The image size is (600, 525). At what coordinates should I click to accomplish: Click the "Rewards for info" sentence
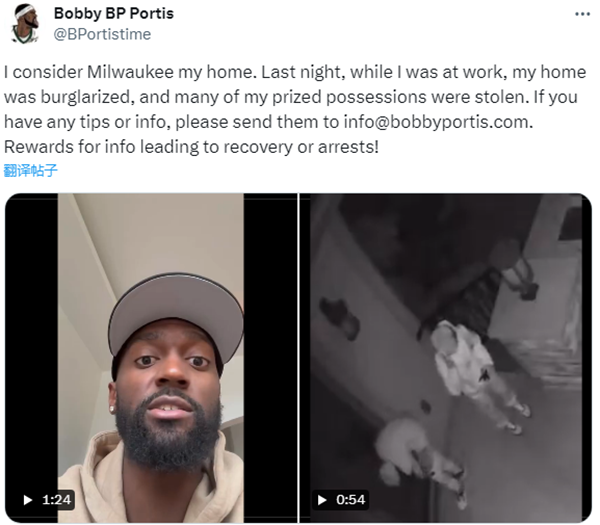click(x=191, y=147)
